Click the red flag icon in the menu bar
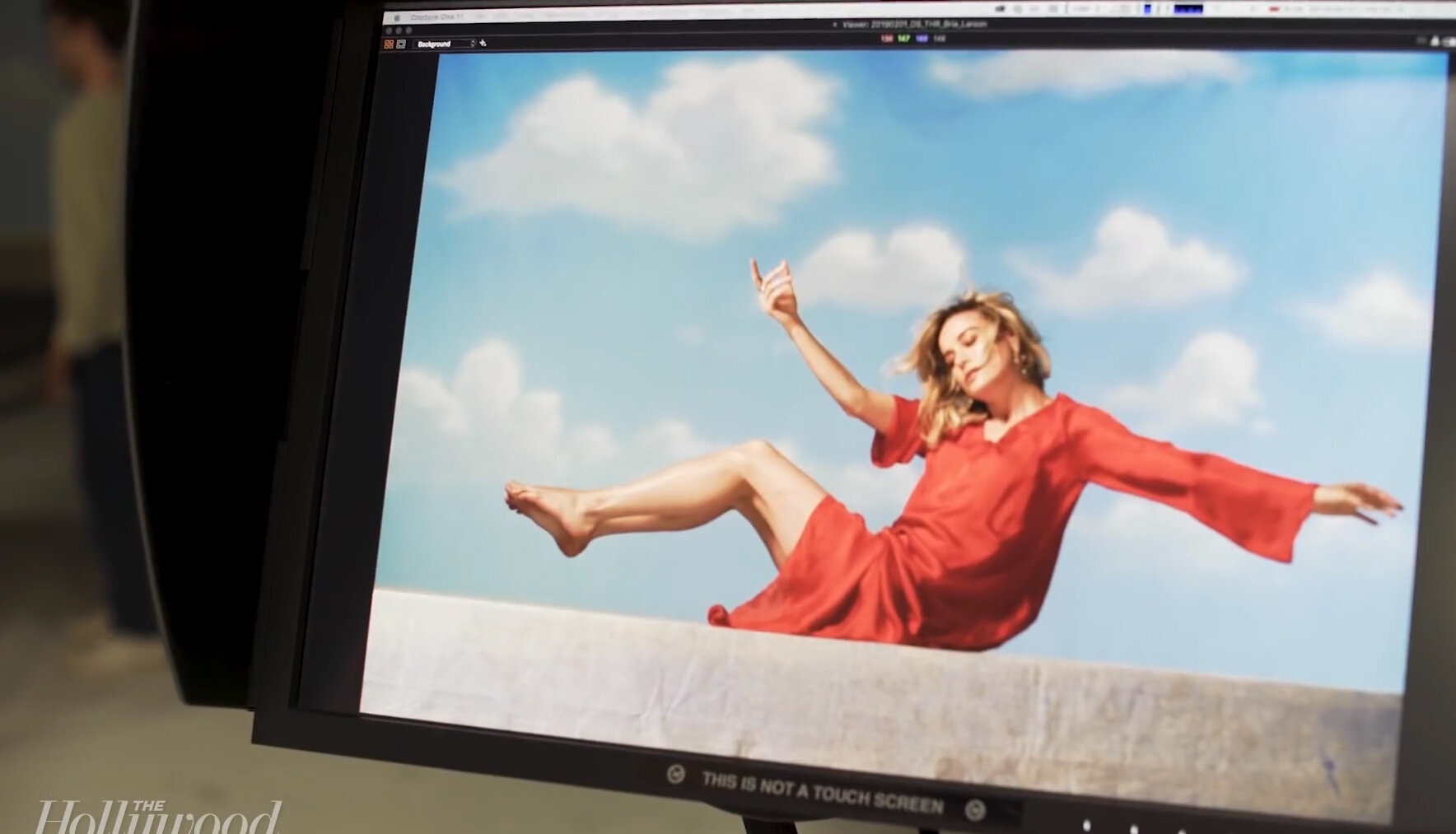 pyautogui.click(x=1274, y=9)
